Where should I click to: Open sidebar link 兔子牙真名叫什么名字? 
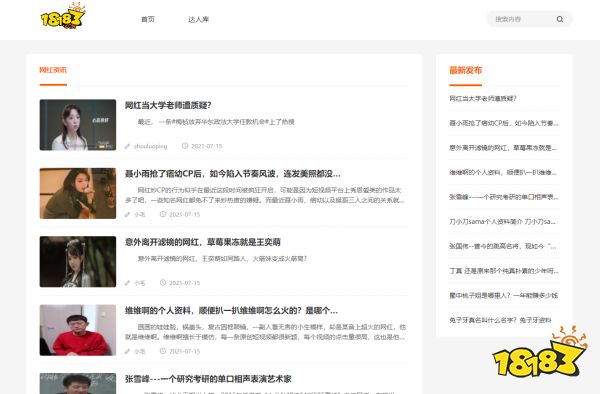click(500, 320)
